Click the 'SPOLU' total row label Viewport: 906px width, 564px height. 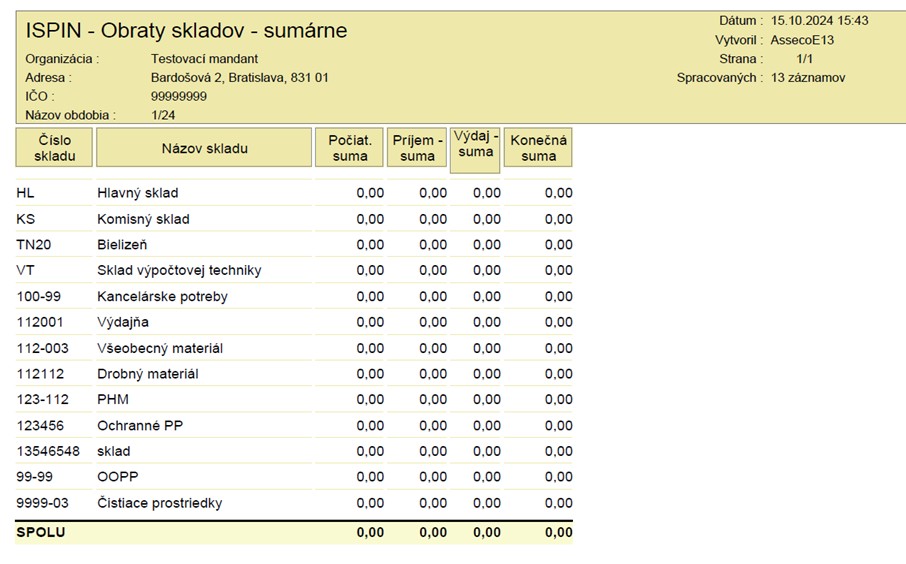point(40,533)
